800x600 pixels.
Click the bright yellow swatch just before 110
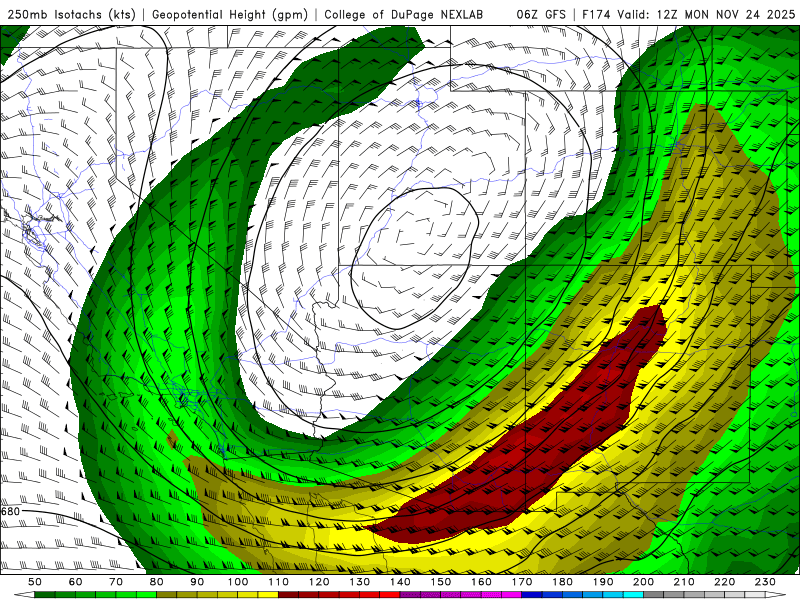pyautogui.click(x=268, y=595)
